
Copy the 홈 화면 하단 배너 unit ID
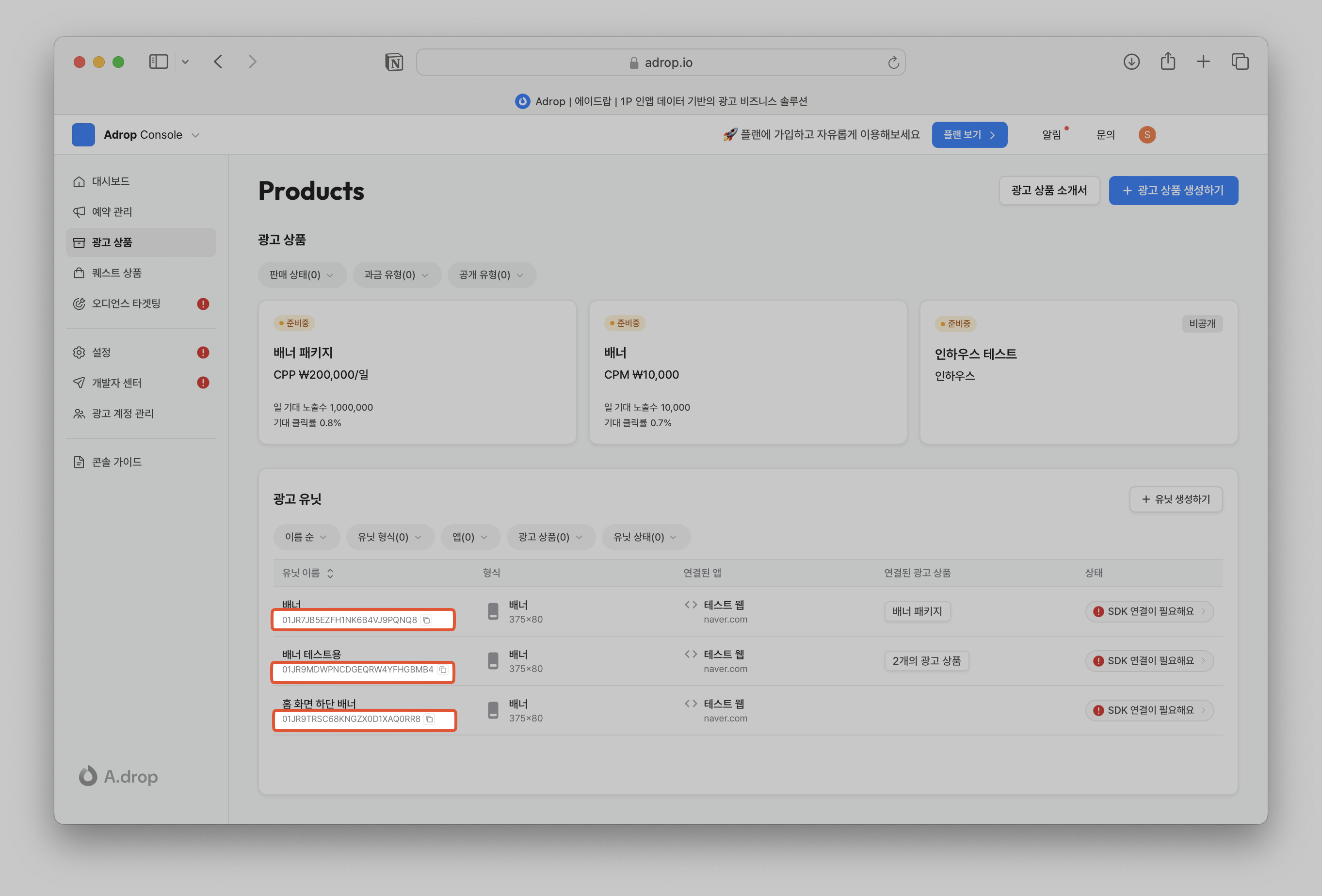click(x=430, y=719)
